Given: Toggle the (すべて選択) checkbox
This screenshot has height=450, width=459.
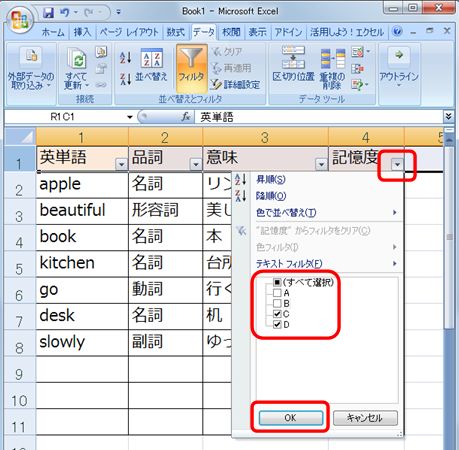Looking at the screenshot, I should (277, 282).
